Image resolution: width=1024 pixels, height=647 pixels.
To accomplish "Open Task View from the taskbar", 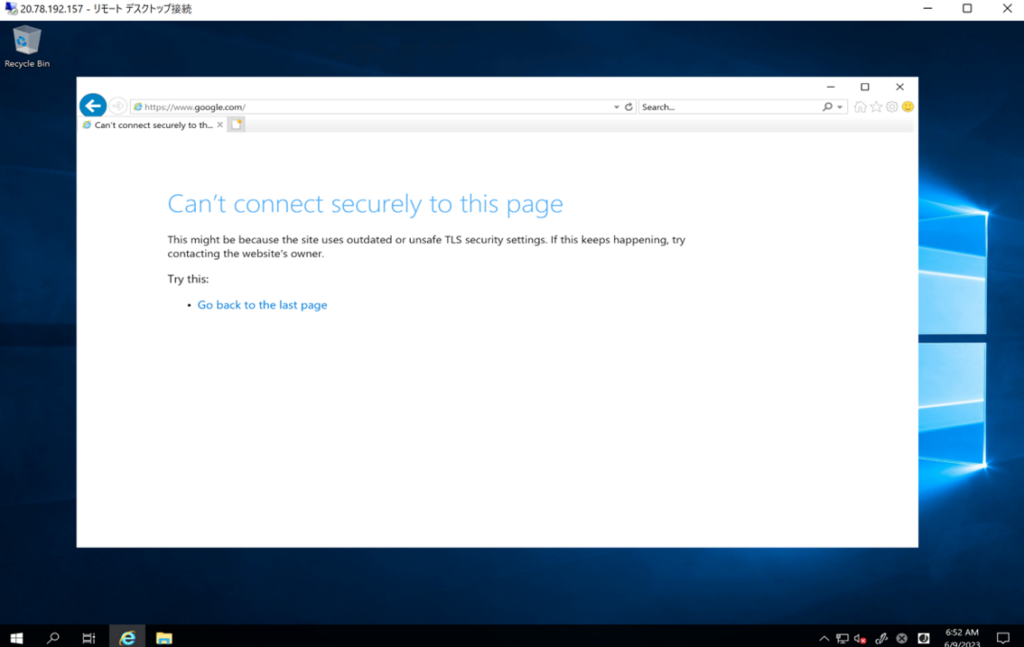I will pyautogui.click(x=89, y=638).
